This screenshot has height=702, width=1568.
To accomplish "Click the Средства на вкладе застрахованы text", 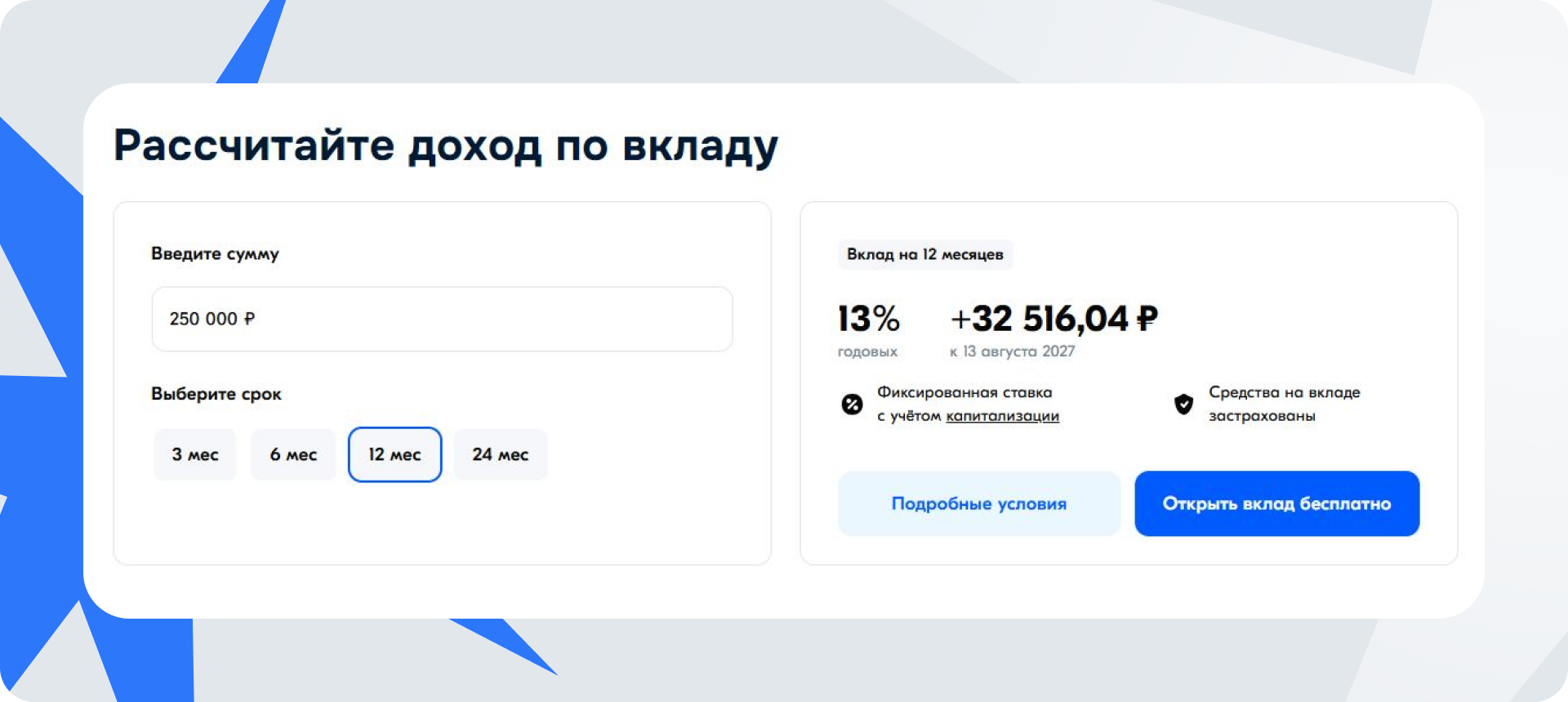I will coord(1284,404).
